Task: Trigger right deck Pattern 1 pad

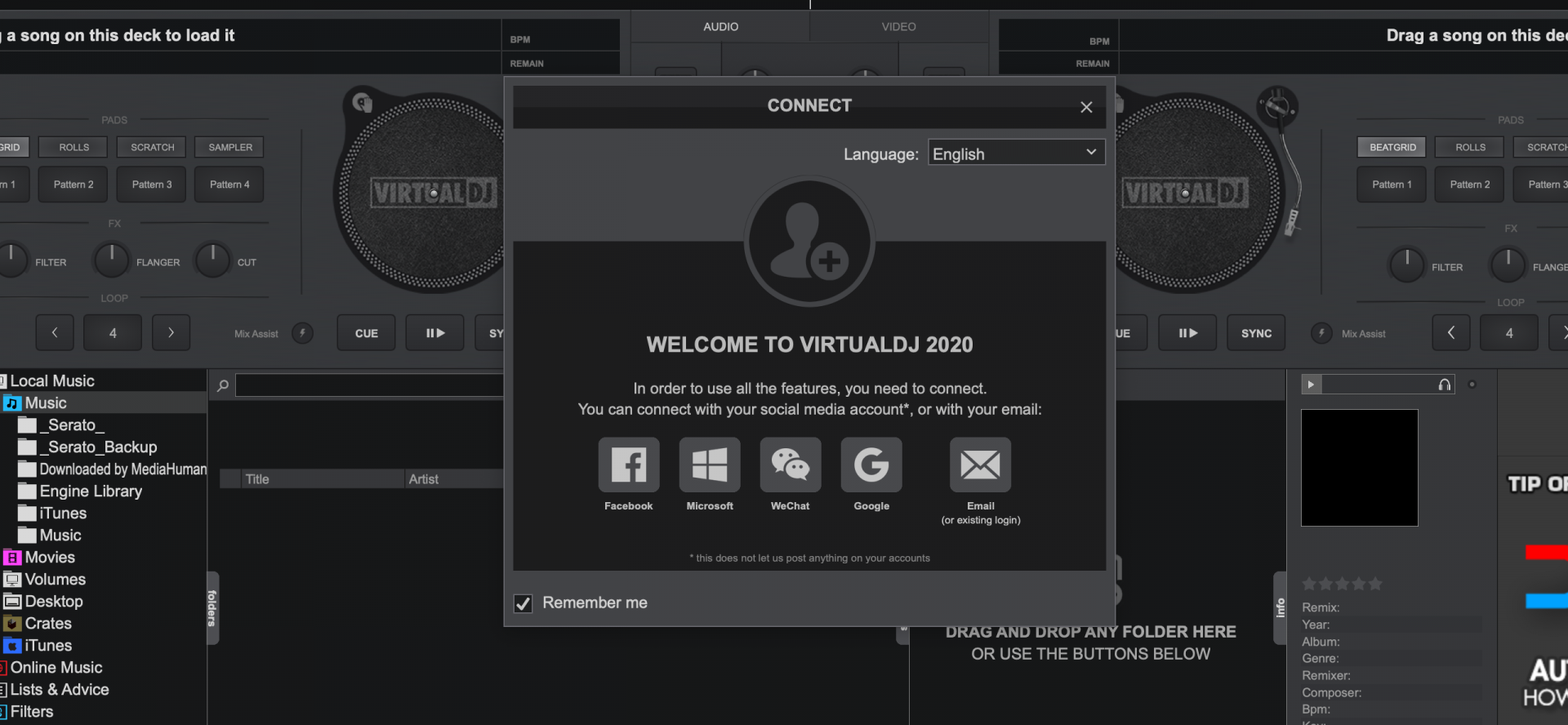Action: [x=1392, y=185]
